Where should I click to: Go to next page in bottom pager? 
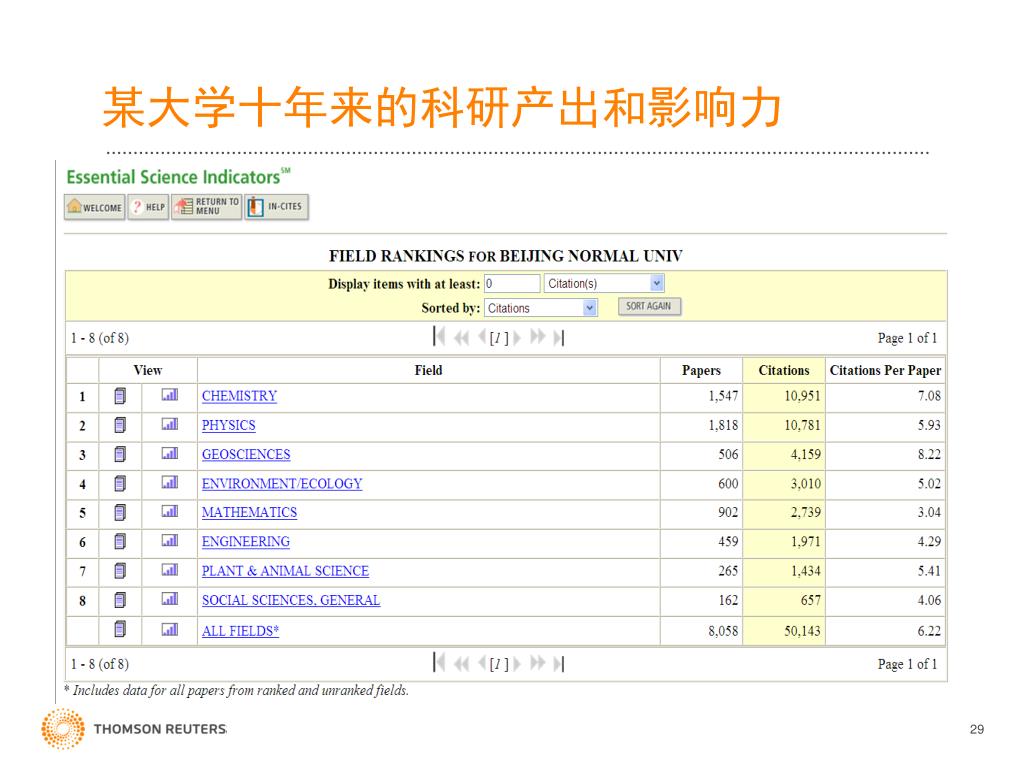pyautogui.click(x=517, y=664)
